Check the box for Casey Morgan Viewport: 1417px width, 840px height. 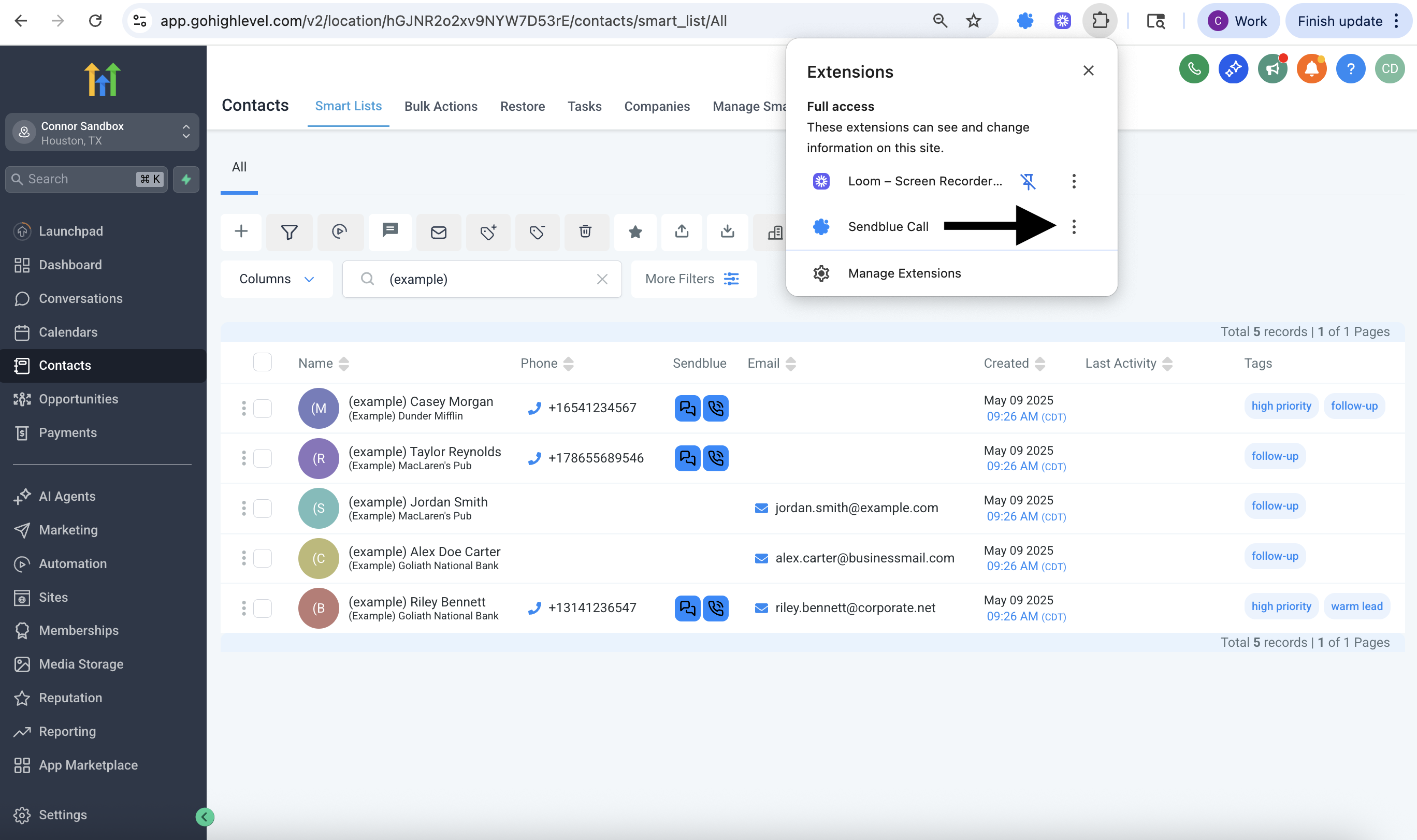tap(263, 408)
